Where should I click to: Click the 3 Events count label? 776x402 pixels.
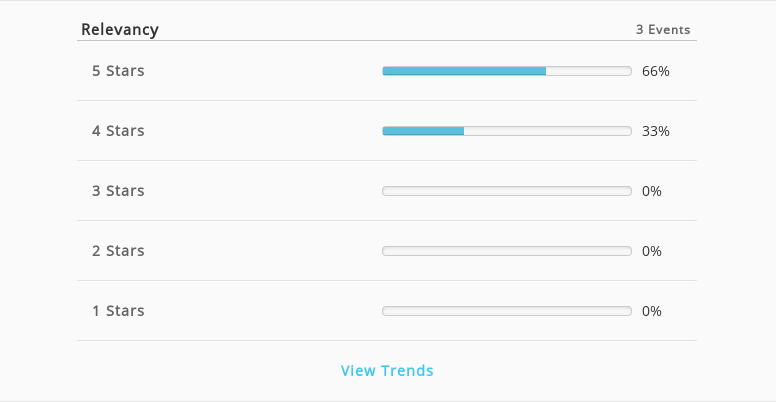pyautogui.click(x=663, y=30)
